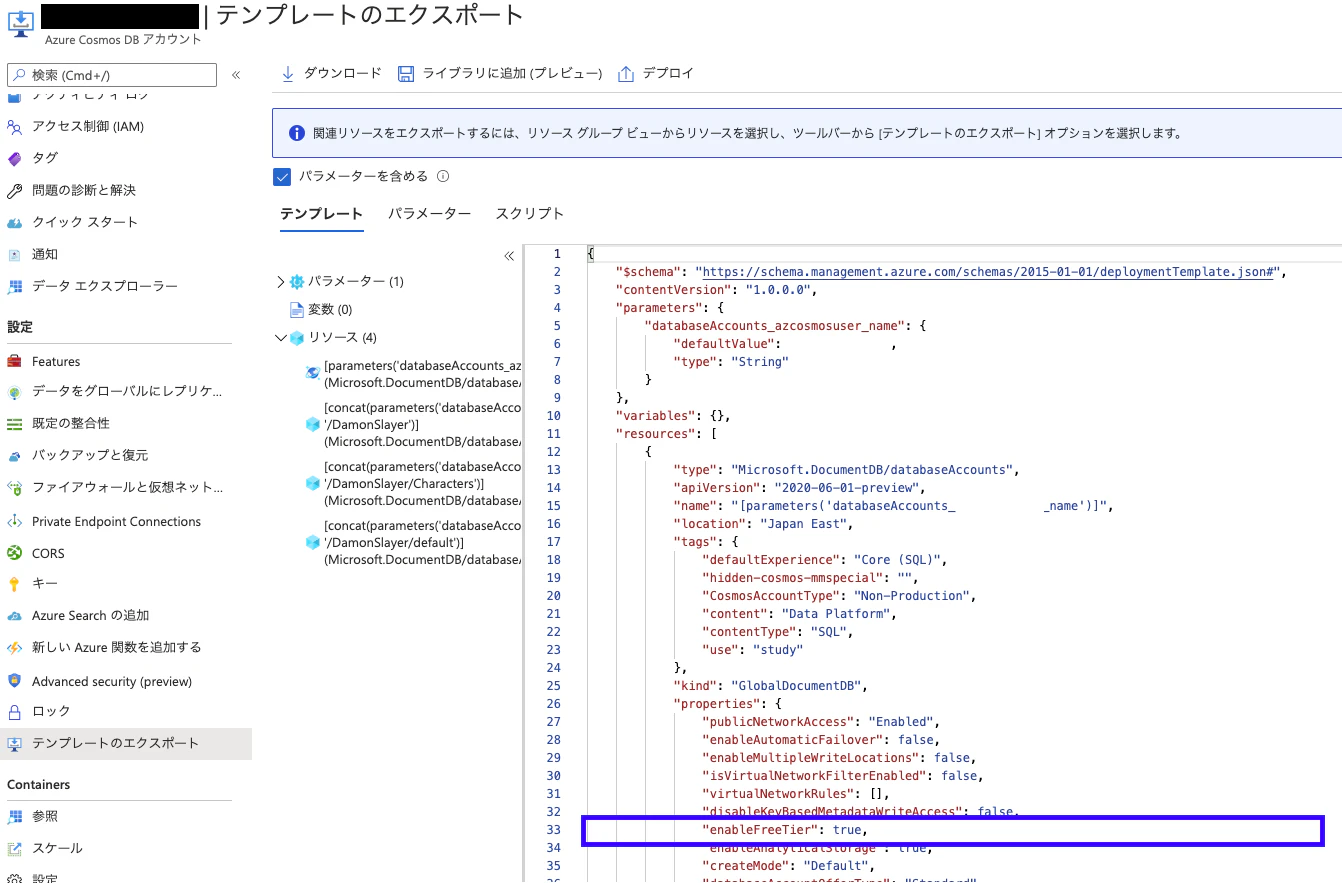
Task: Click the Private Endpoint Connections icon
Action: coord(14,521)
